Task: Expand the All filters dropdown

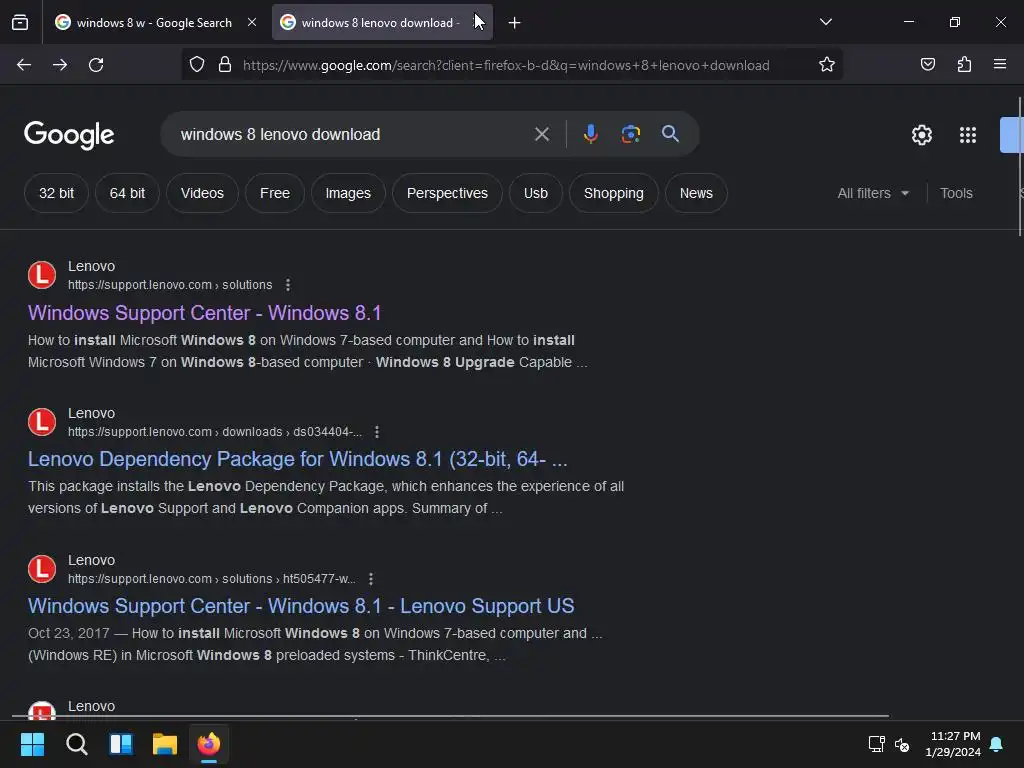Action: (x=873, y=193)
